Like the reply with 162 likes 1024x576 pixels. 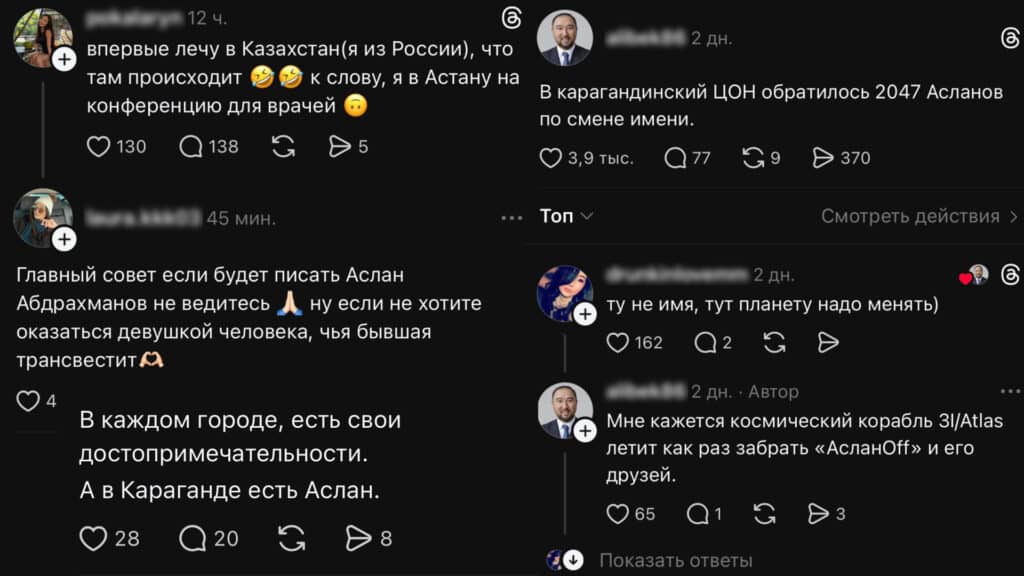point(619,342)
